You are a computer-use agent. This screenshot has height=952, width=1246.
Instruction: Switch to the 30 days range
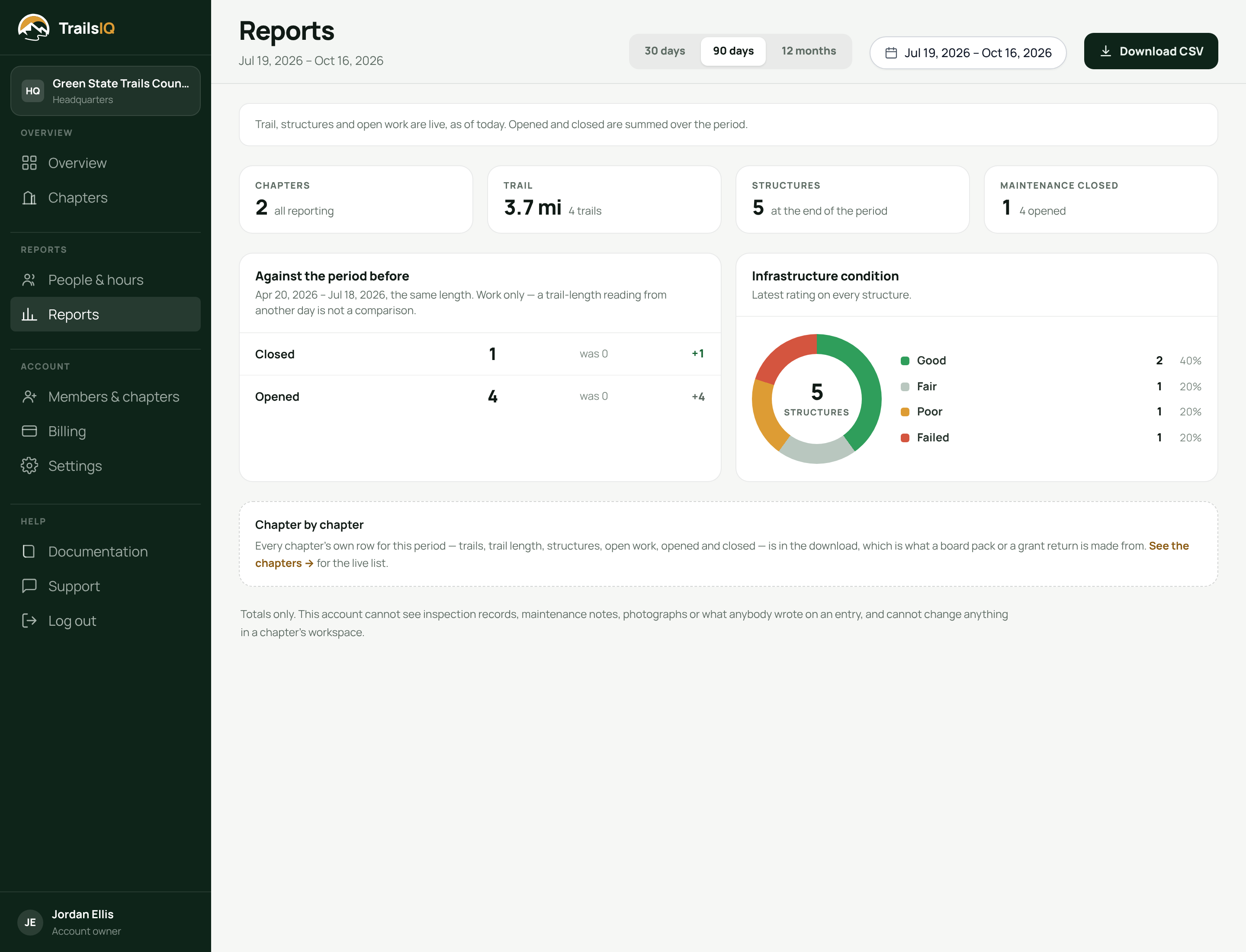pyautogui.click(x=665, y=51)
